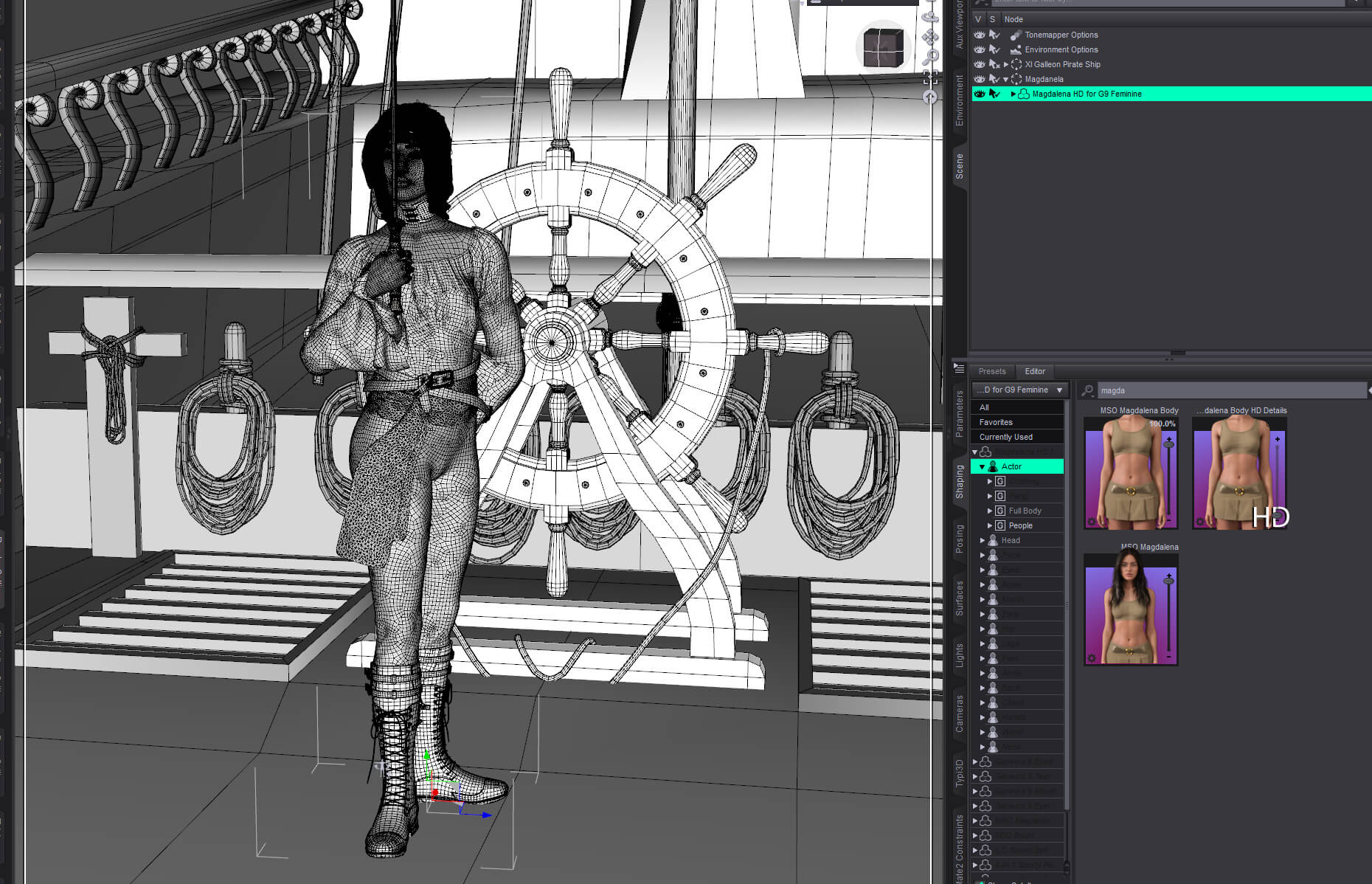This screenshot has width=1372, height=884.
Task: Open gear settings on MSO Magdalena card
Action: (x=1092, y=658)
